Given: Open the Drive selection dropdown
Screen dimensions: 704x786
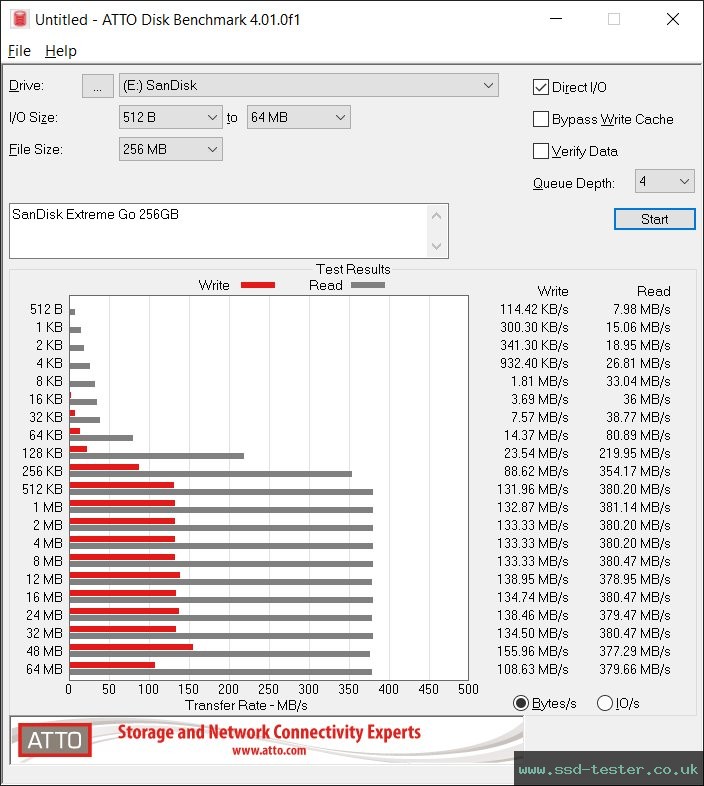Looking at the screenshot, I should click(x=308, y=86).
